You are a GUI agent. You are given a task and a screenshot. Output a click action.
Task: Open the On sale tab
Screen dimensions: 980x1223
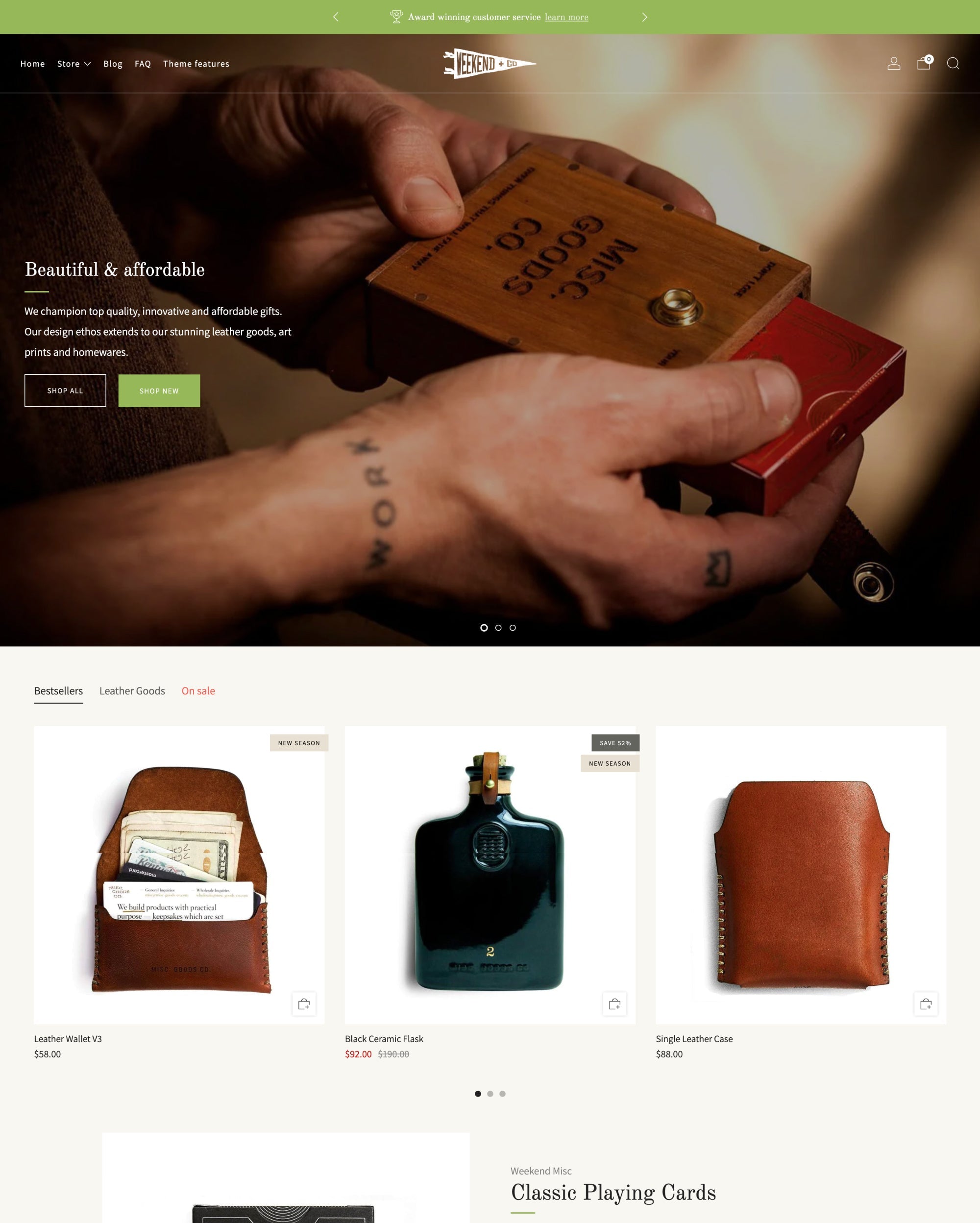[x=198, y=690]
